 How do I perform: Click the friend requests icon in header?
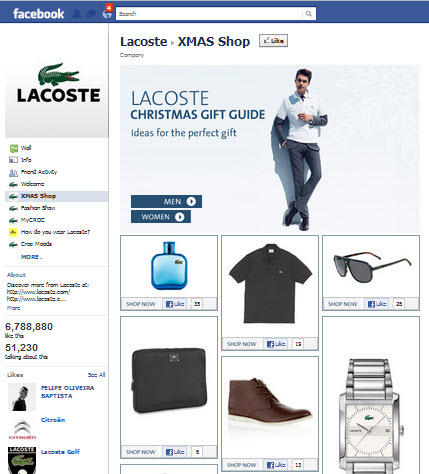pos(78,14)
